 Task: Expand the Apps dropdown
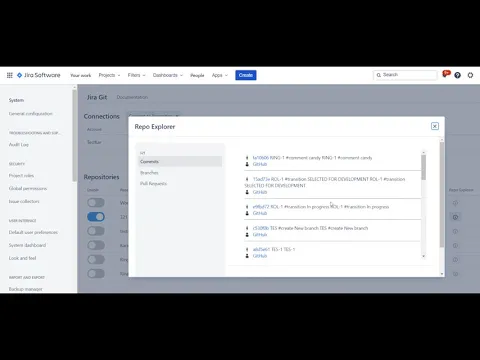click(220, 75)
